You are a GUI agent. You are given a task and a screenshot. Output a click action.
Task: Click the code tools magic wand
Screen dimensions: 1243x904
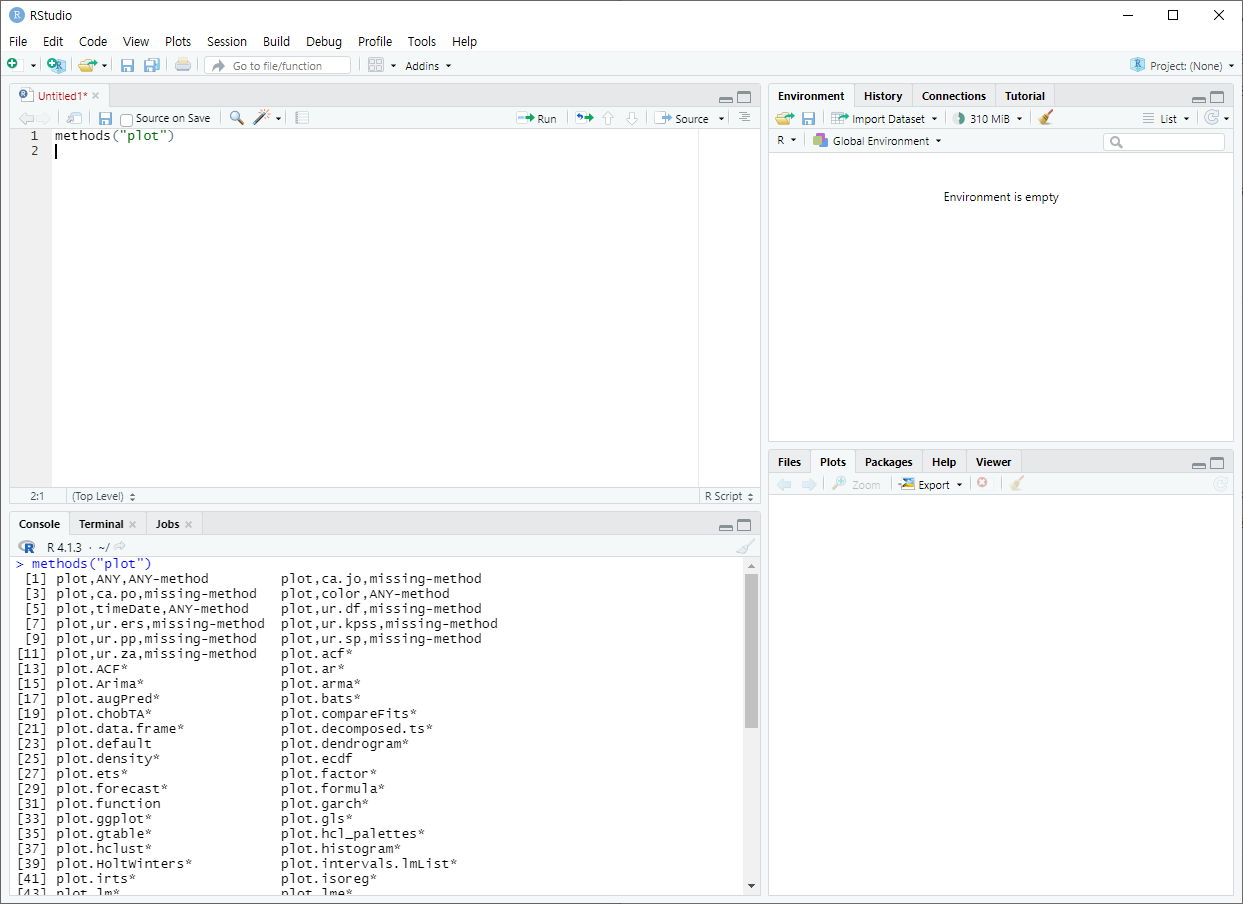tap(262, 118)
